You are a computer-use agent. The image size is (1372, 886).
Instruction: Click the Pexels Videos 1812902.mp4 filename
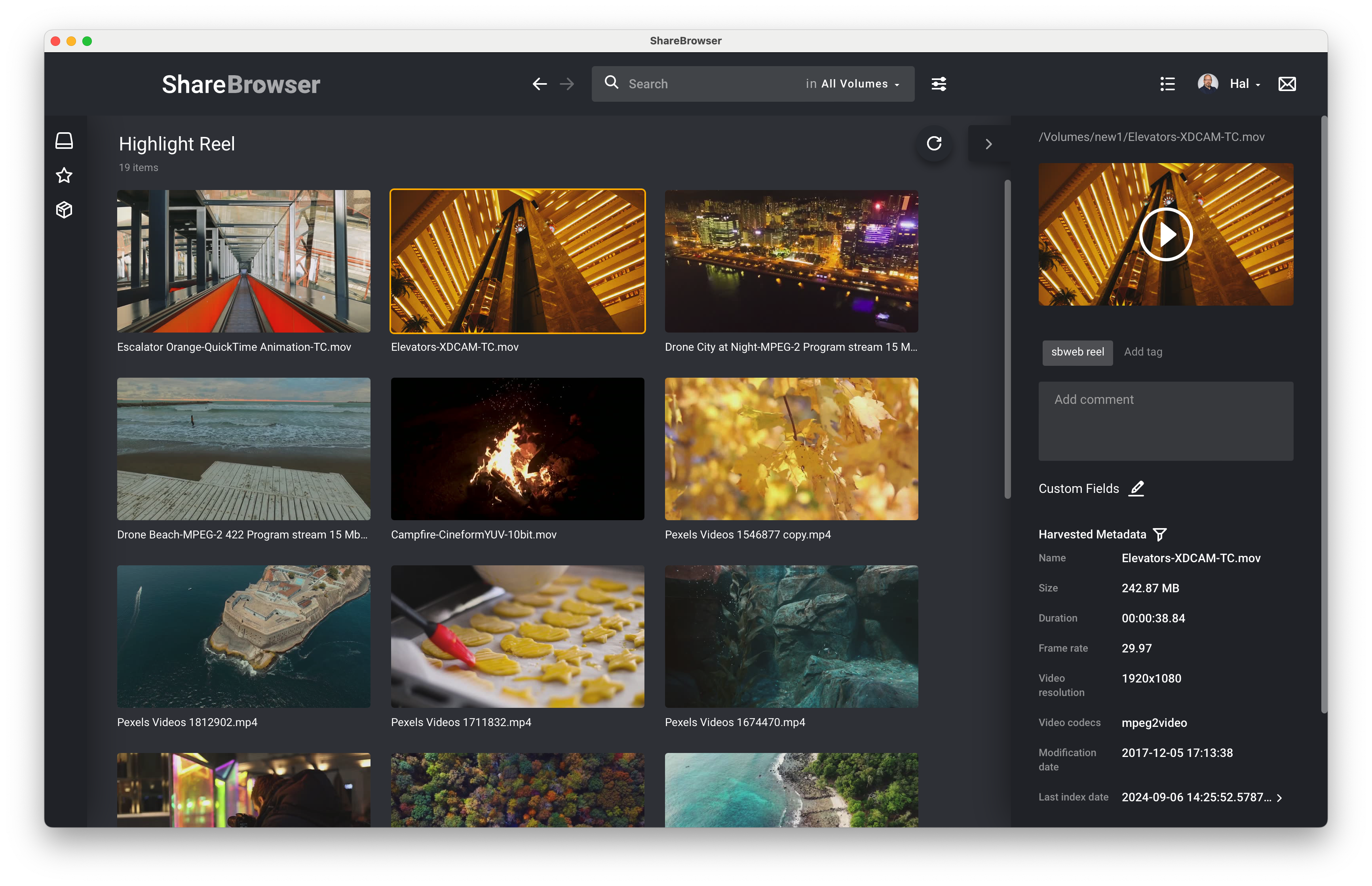coord(187,722)
